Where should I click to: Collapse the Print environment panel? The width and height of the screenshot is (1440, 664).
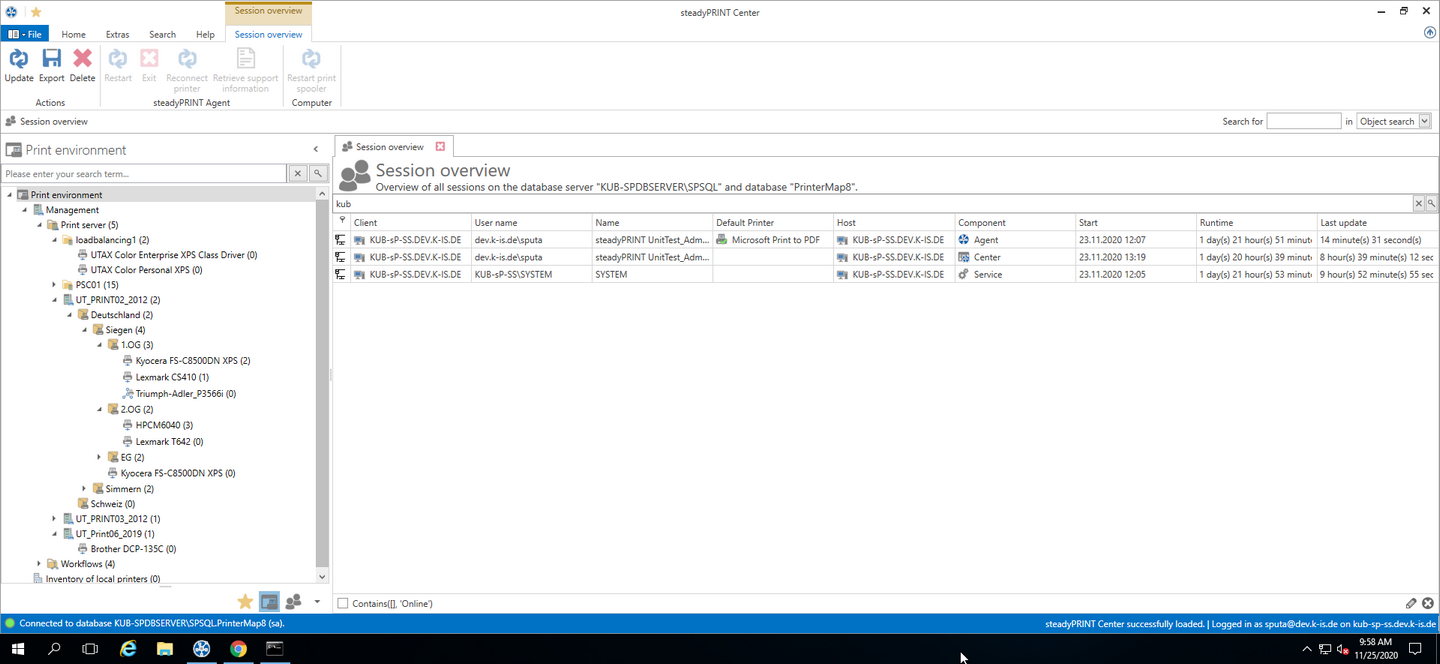point(316,150)
